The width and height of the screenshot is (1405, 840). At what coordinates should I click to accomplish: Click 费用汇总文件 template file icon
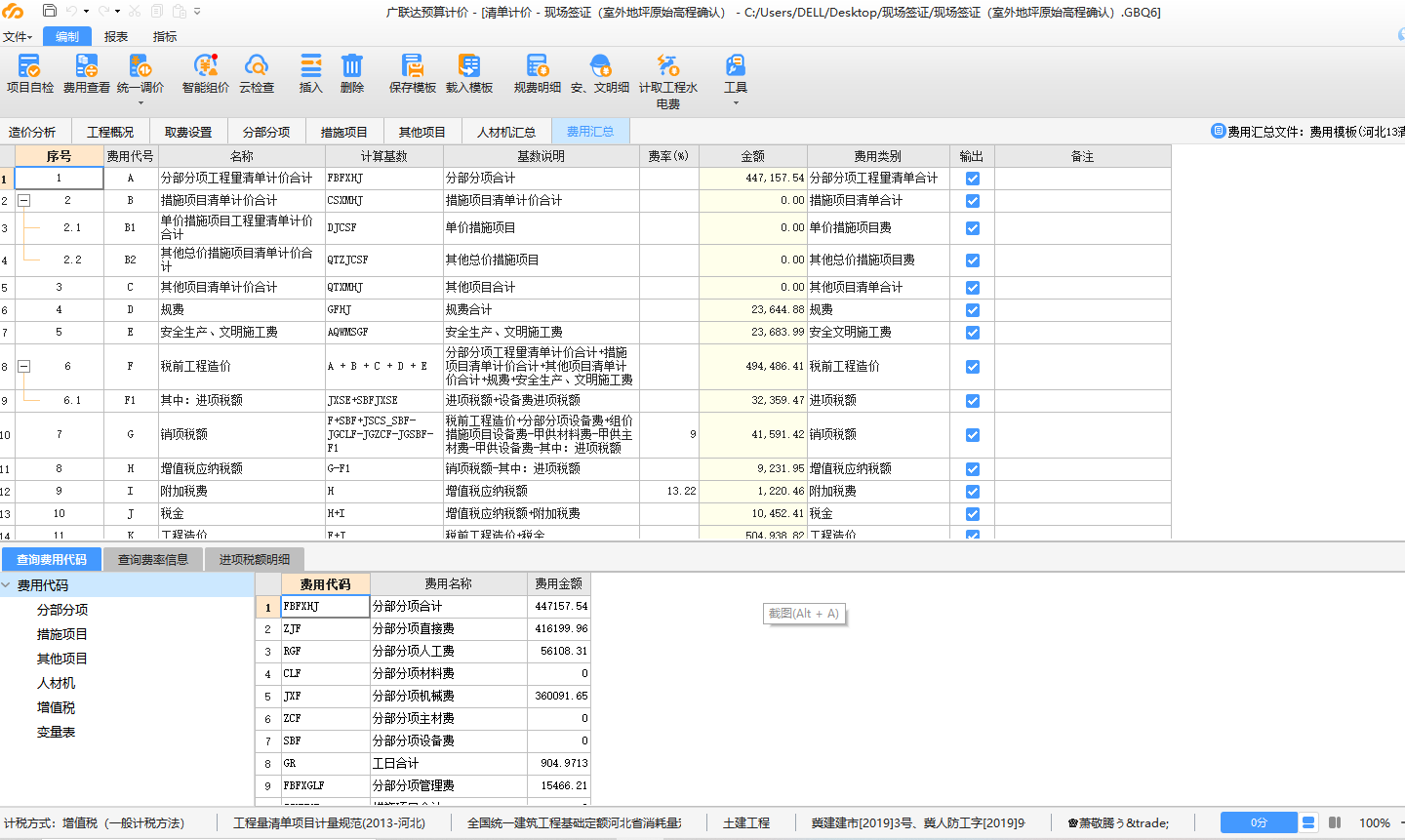click(1218, 131)
